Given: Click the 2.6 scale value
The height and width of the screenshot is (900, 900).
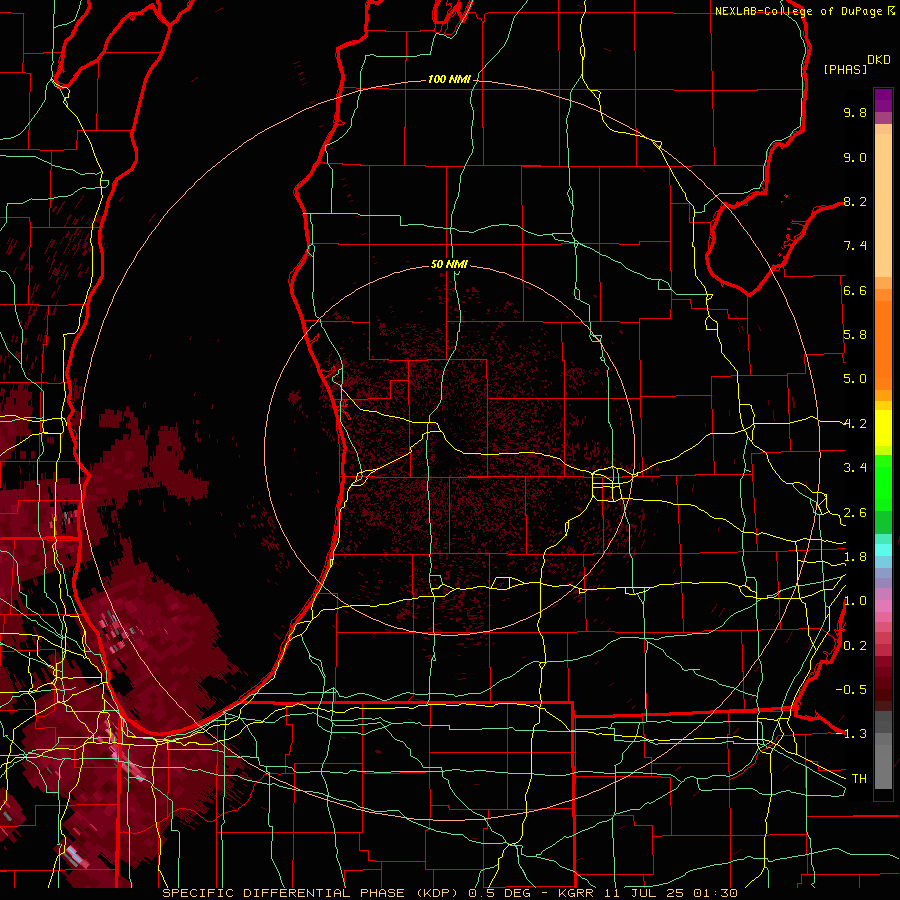Looking at the screenshot, I should click(855, 513).
